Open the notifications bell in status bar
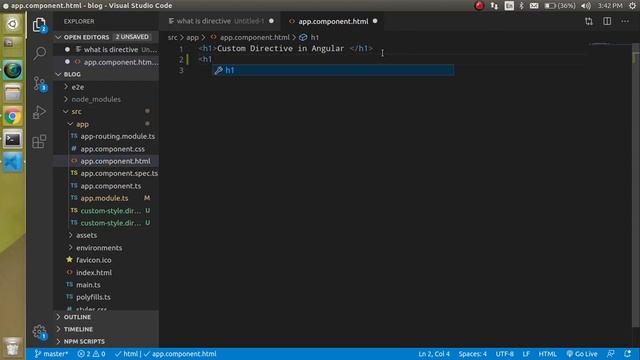 click(x=628, y=354)
